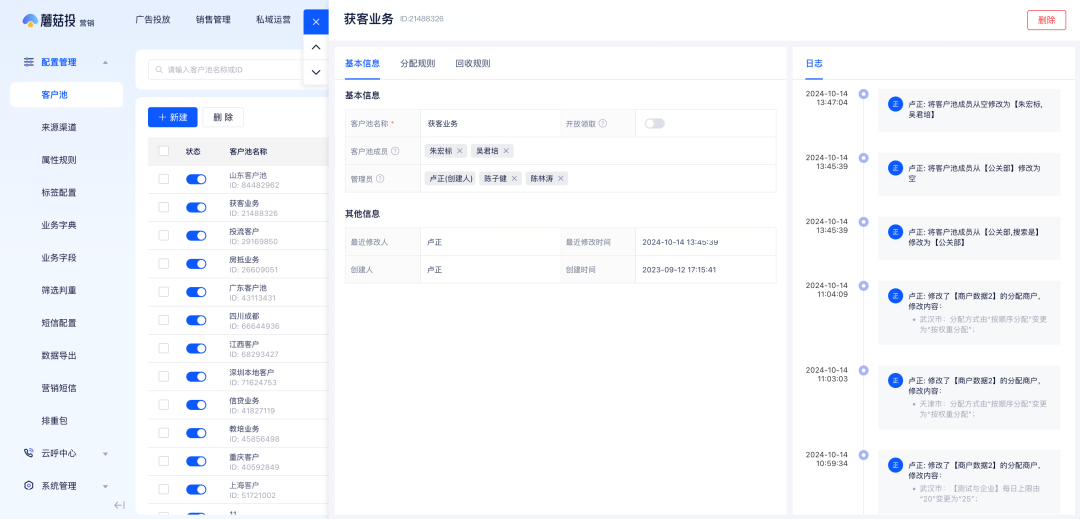Collapse sidebar using bottom arrow icon

pyautogui.click(x=119, y=505)
